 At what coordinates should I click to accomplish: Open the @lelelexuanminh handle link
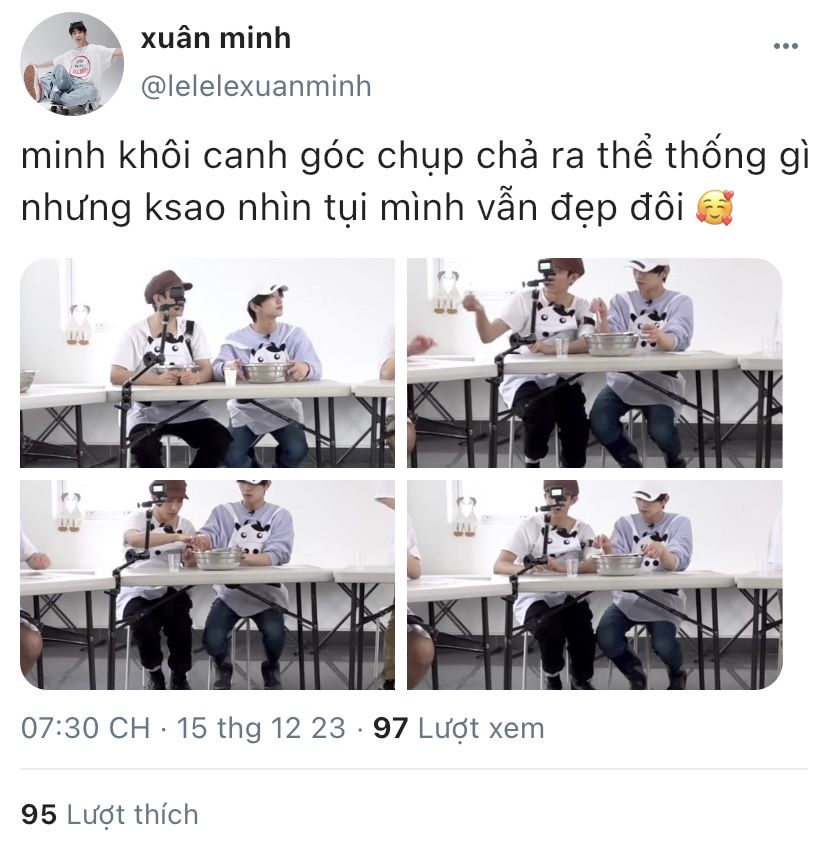(x=256, y=86)
